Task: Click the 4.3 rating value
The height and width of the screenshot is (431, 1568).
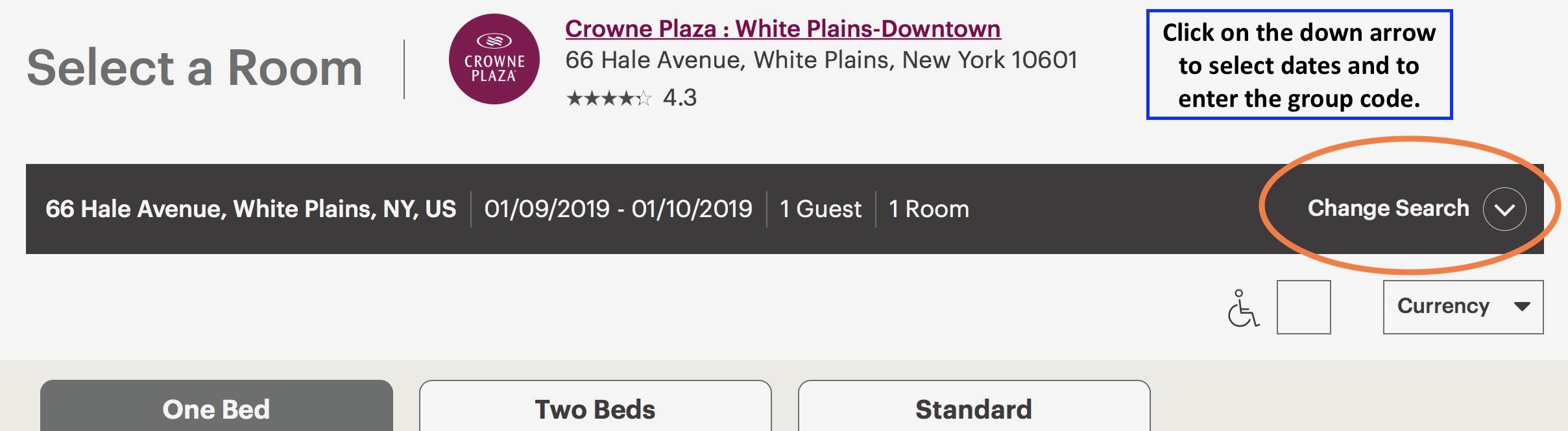Action: [x=680, y=98]
